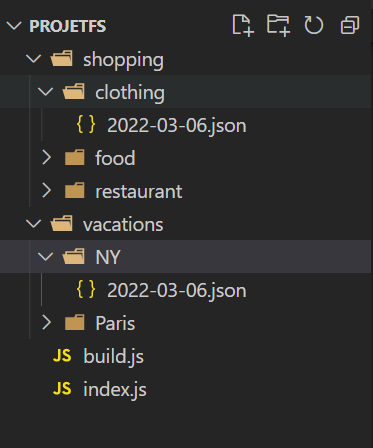
Task: Expand the food folder chevron
Action: coord(46,157)
